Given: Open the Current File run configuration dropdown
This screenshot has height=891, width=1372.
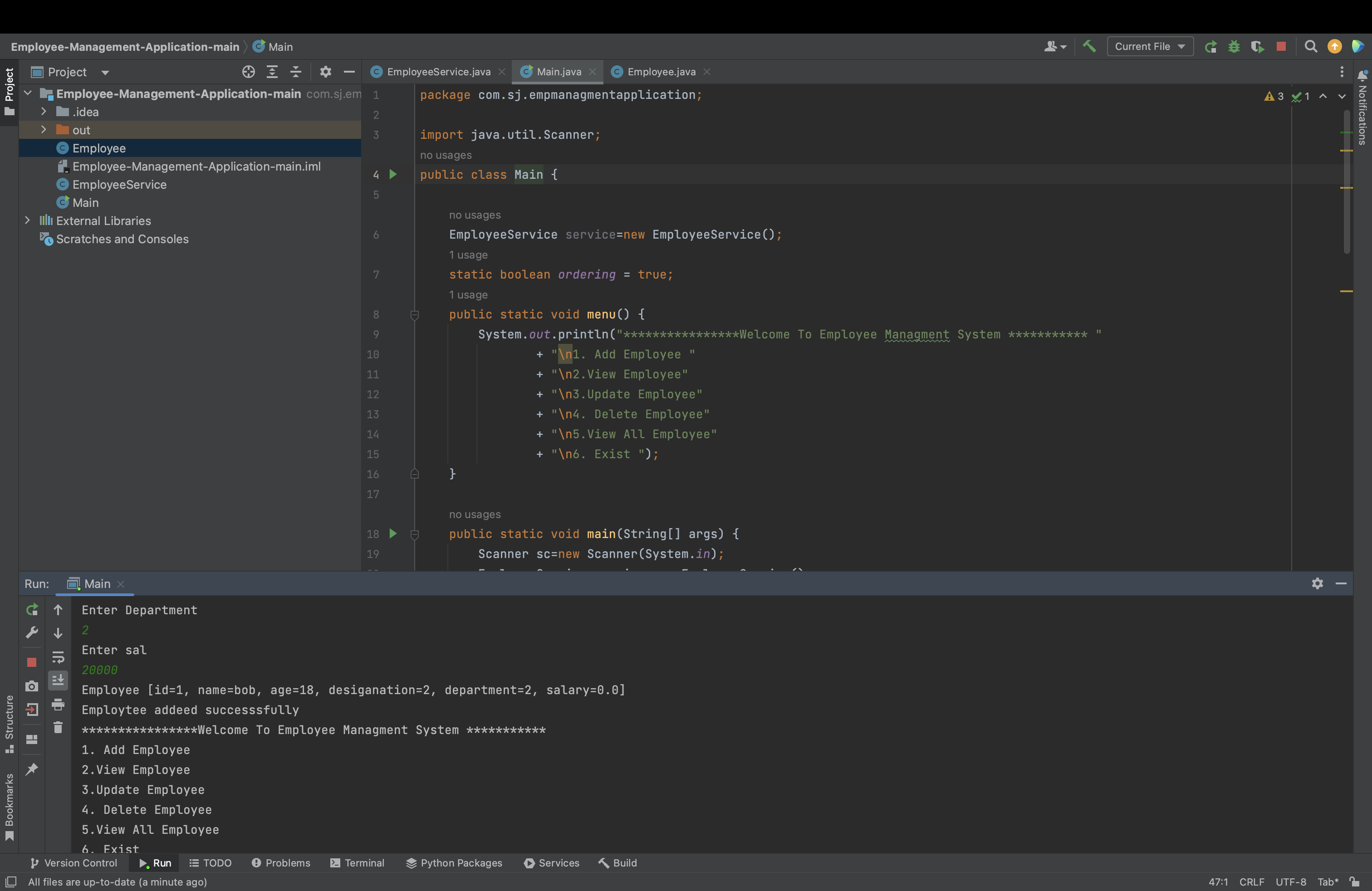Looking at the screenshot, I should click(x=1150, y=47).
